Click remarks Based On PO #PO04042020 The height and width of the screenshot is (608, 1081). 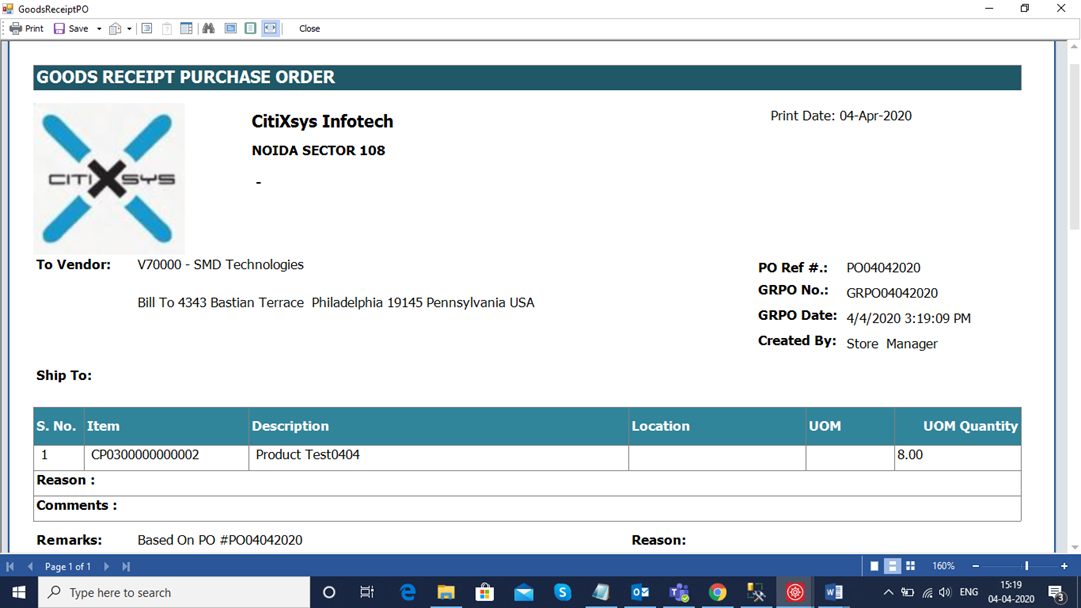(x=220, y=540)
